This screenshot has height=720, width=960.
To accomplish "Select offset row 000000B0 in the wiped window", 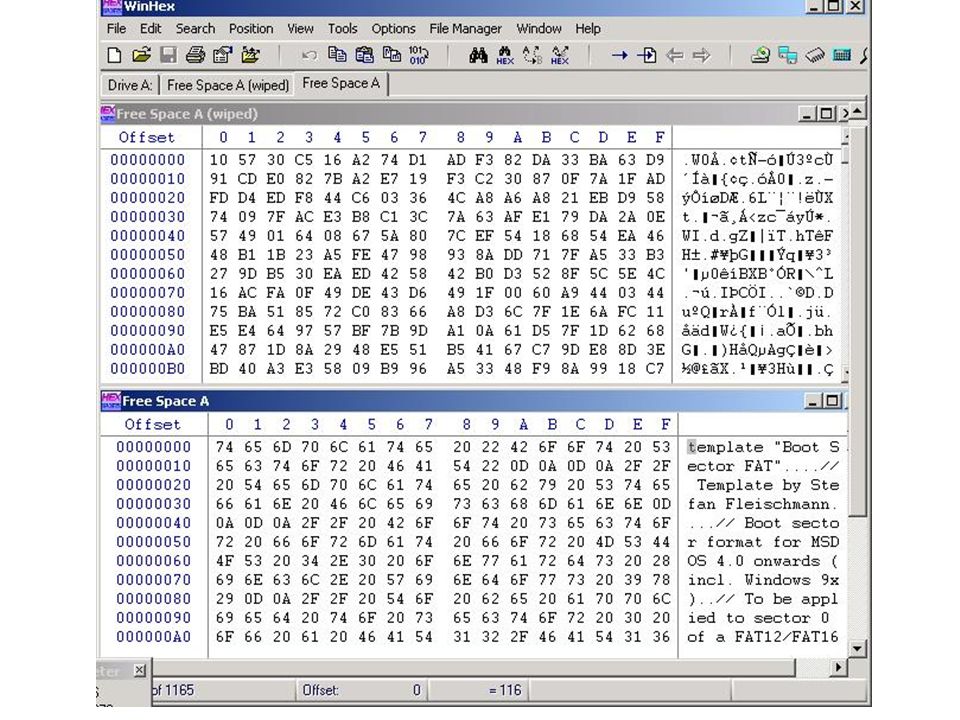I will [148, 369].
